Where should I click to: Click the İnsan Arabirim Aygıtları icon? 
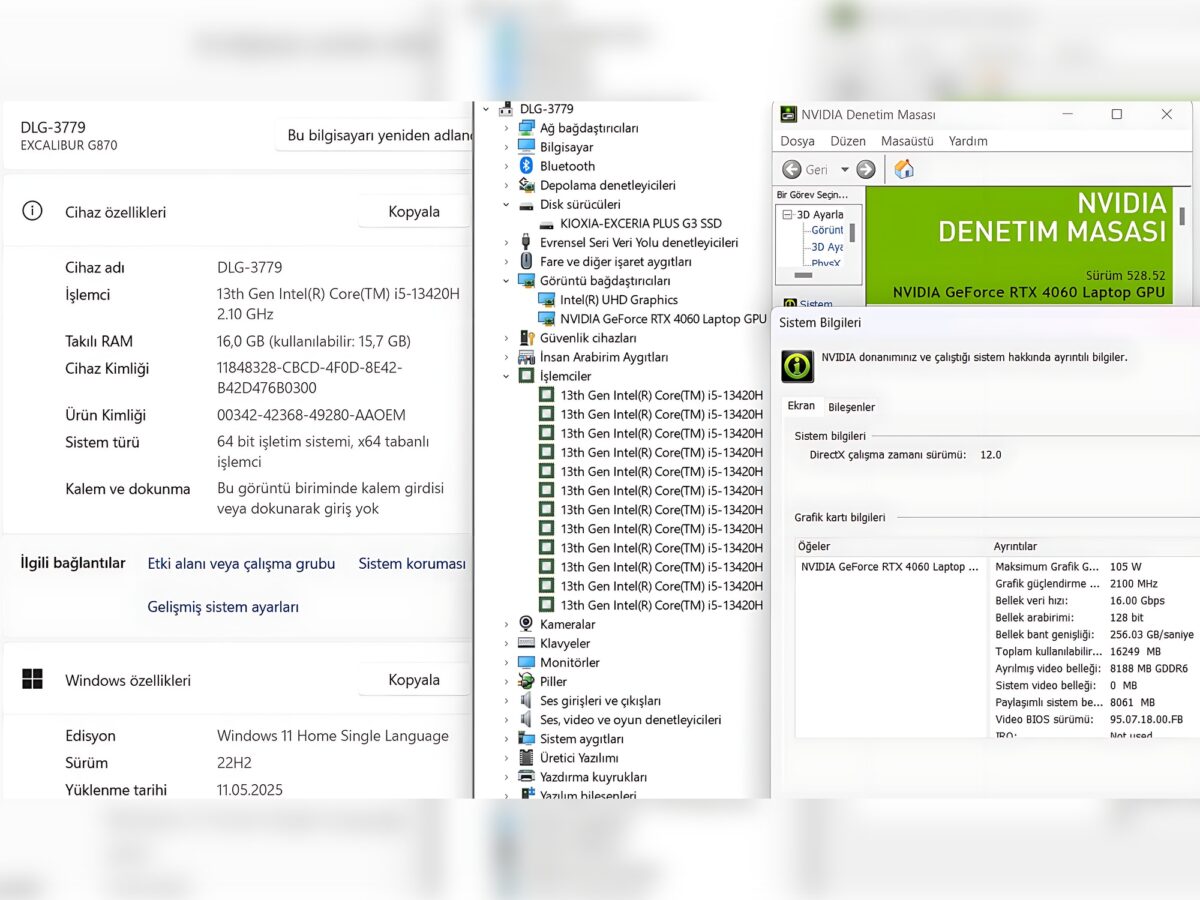pyautogui.click(x=526, y=357)
